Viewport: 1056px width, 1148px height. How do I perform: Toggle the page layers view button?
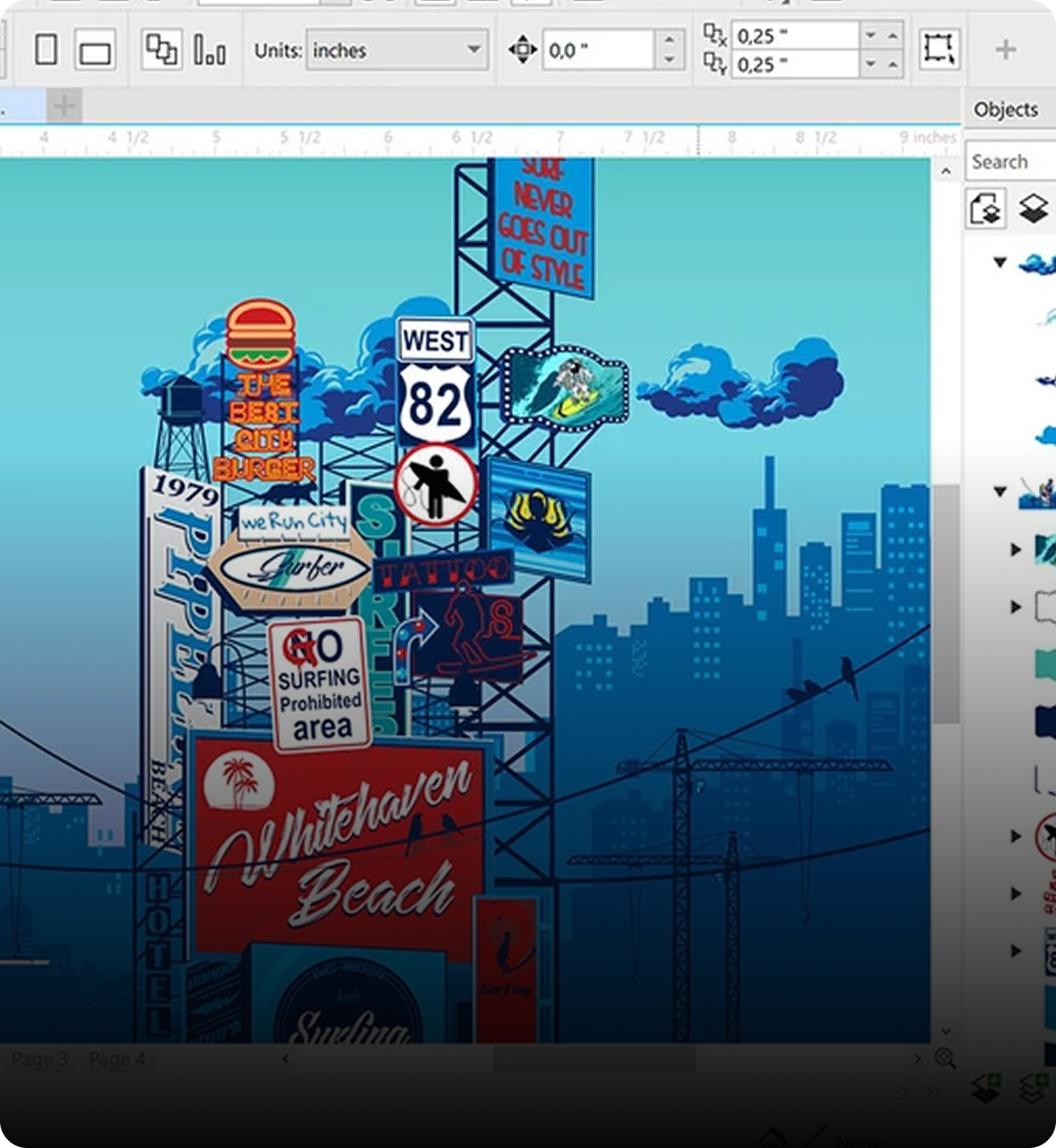[986, 209]
